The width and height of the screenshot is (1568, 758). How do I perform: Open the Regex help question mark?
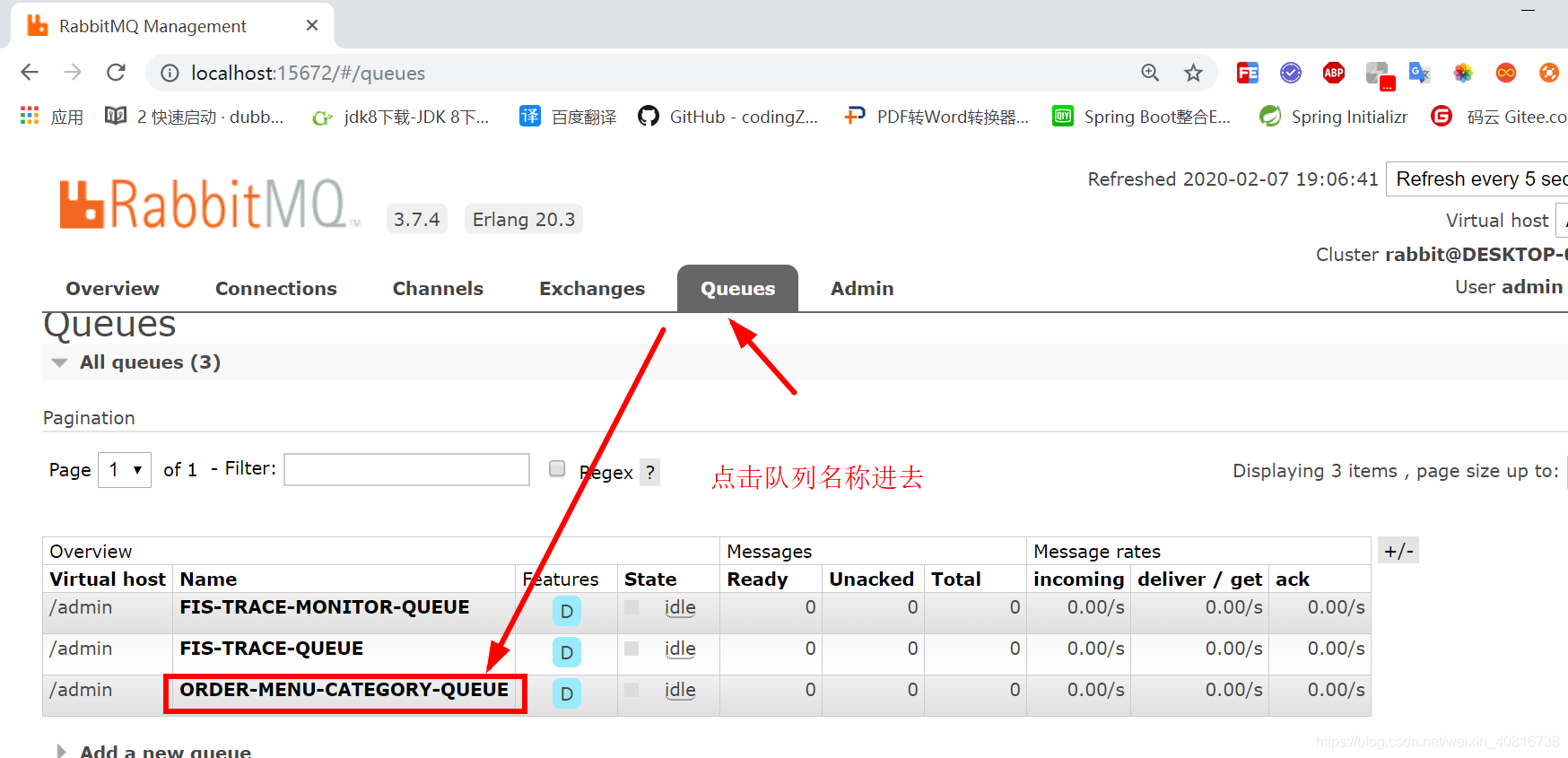pyautogui.click(x=650, y=472)
